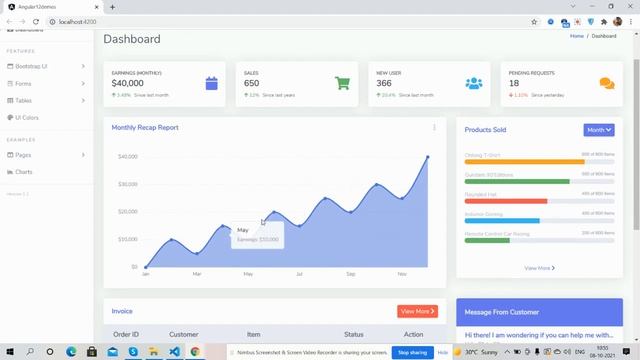Click the weather 30°C Sunny widget
Image resolution: width=640 pixels, height=360 pixels.
tap(477, 352)
